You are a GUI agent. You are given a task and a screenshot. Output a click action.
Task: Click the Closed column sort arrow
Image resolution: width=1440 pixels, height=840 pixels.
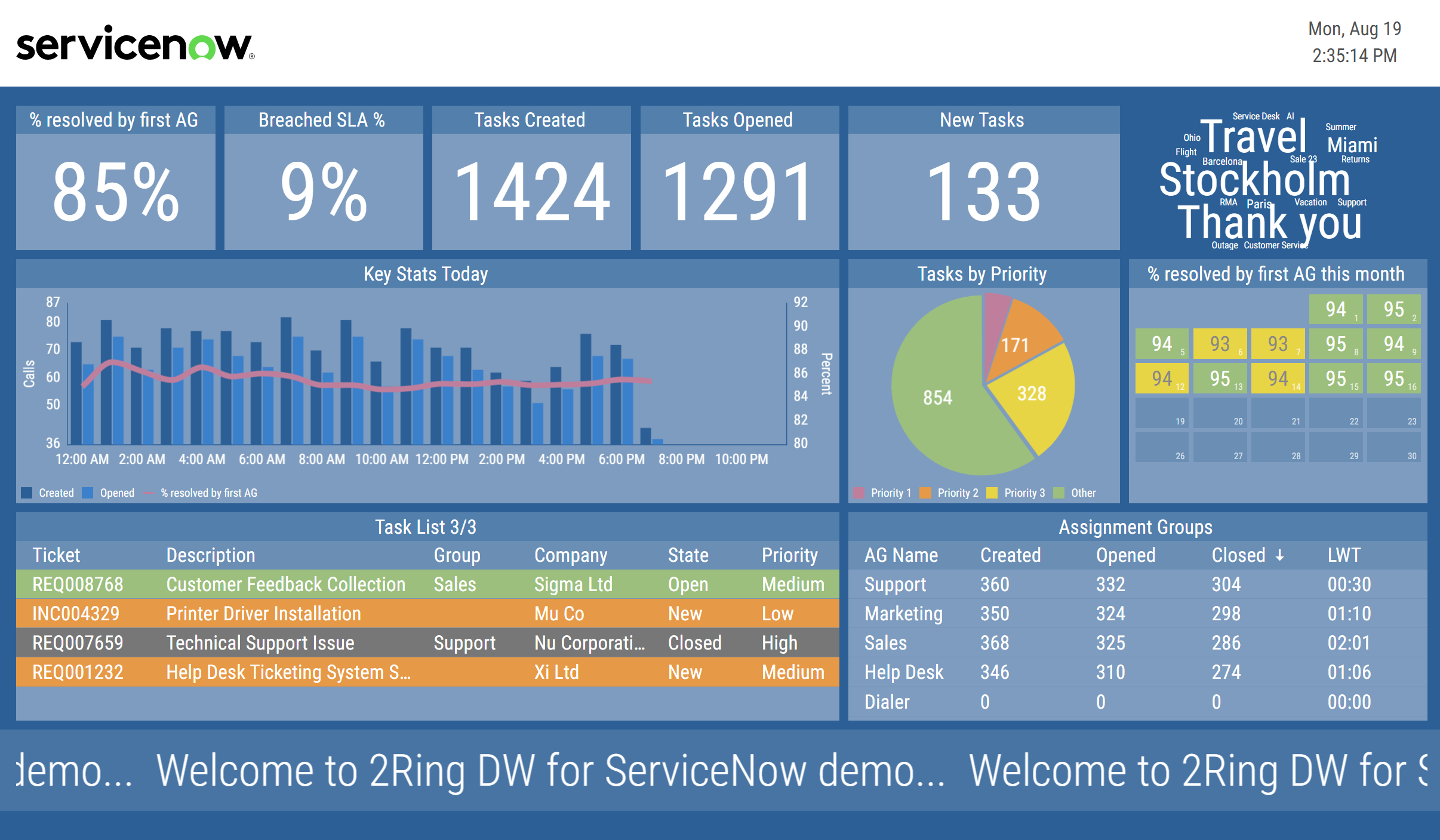[1279, 556]
